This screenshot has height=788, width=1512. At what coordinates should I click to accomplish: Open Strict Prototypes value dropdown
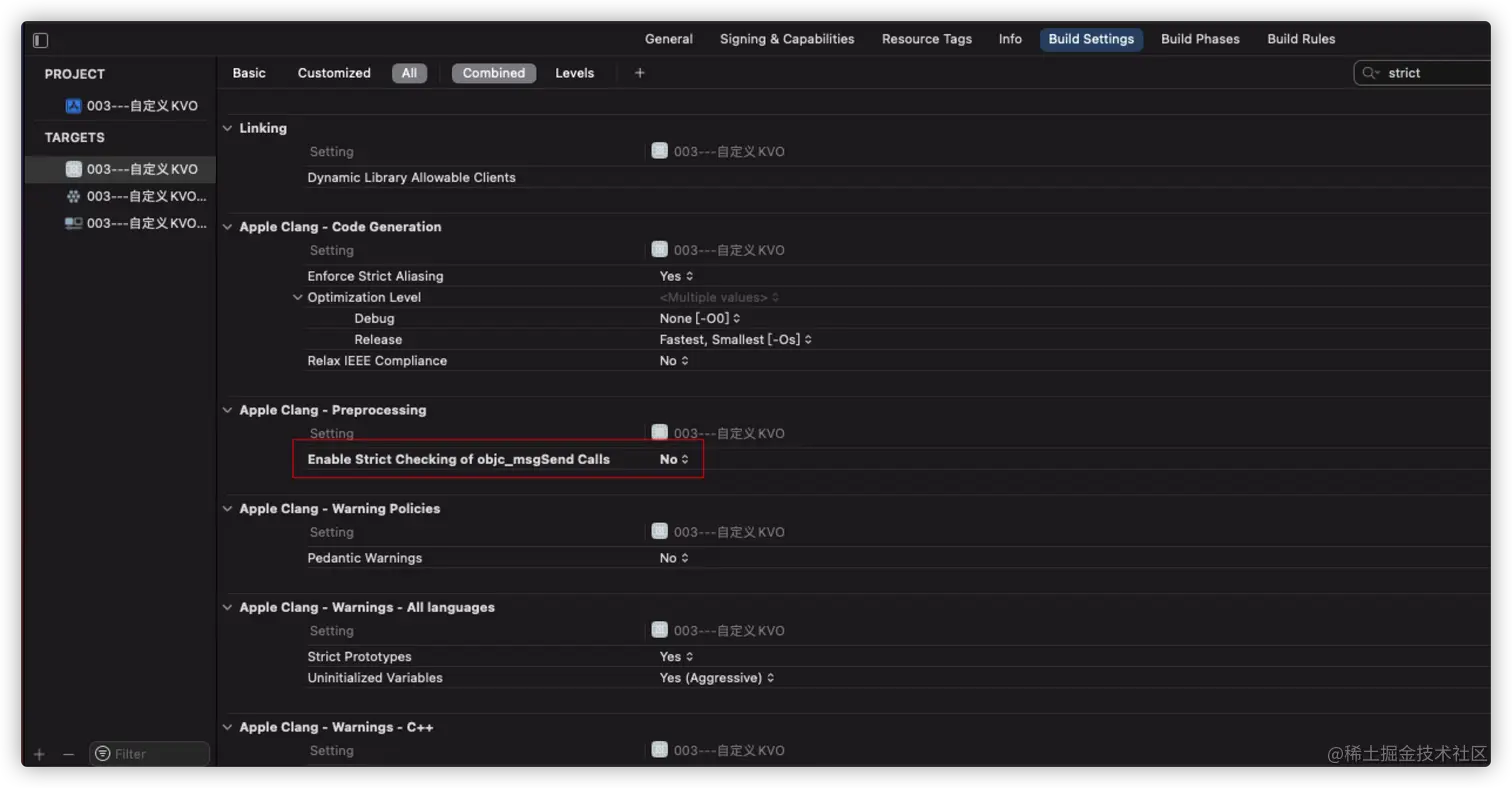pyautogui.click(x=676, y=657)
